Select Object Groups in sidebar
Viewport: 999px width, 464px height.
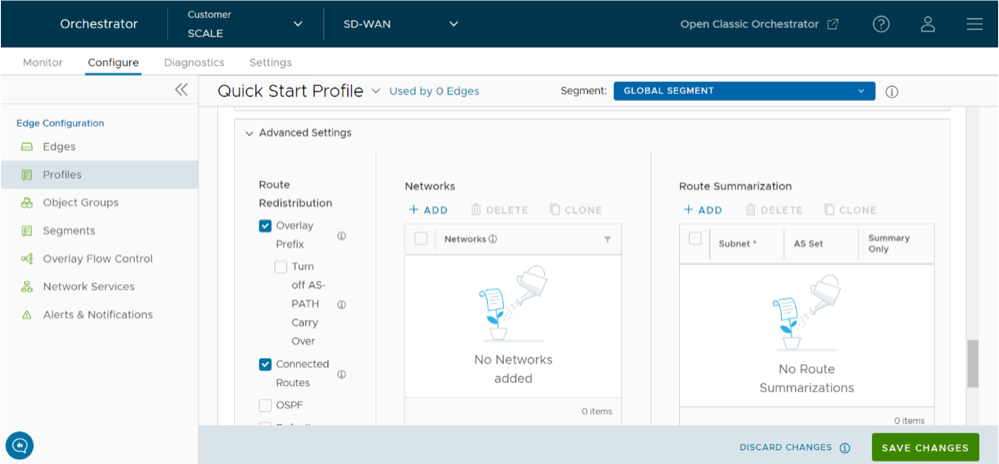80,202
